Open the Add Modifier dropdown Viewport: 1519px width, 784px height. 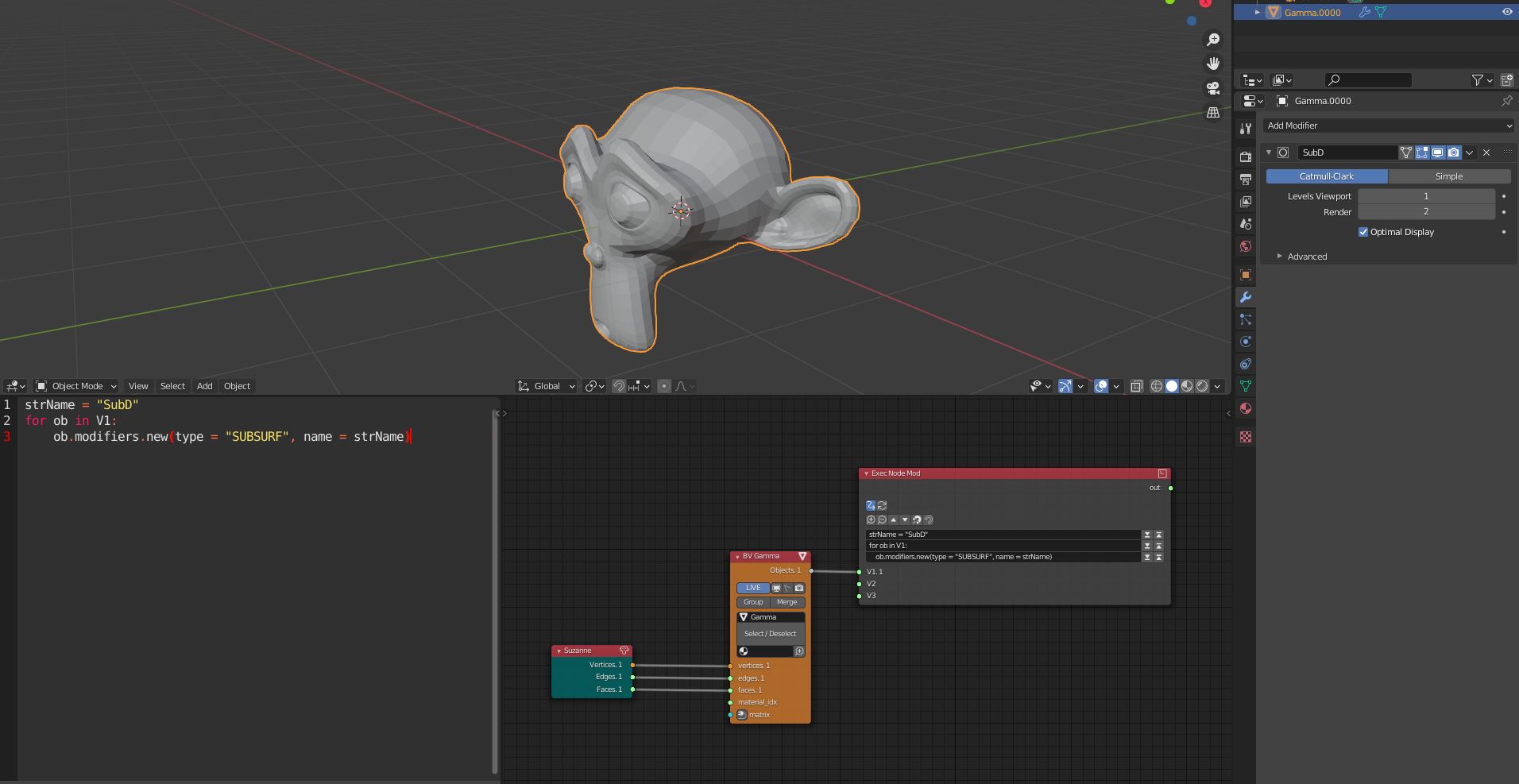point(1389,126)
